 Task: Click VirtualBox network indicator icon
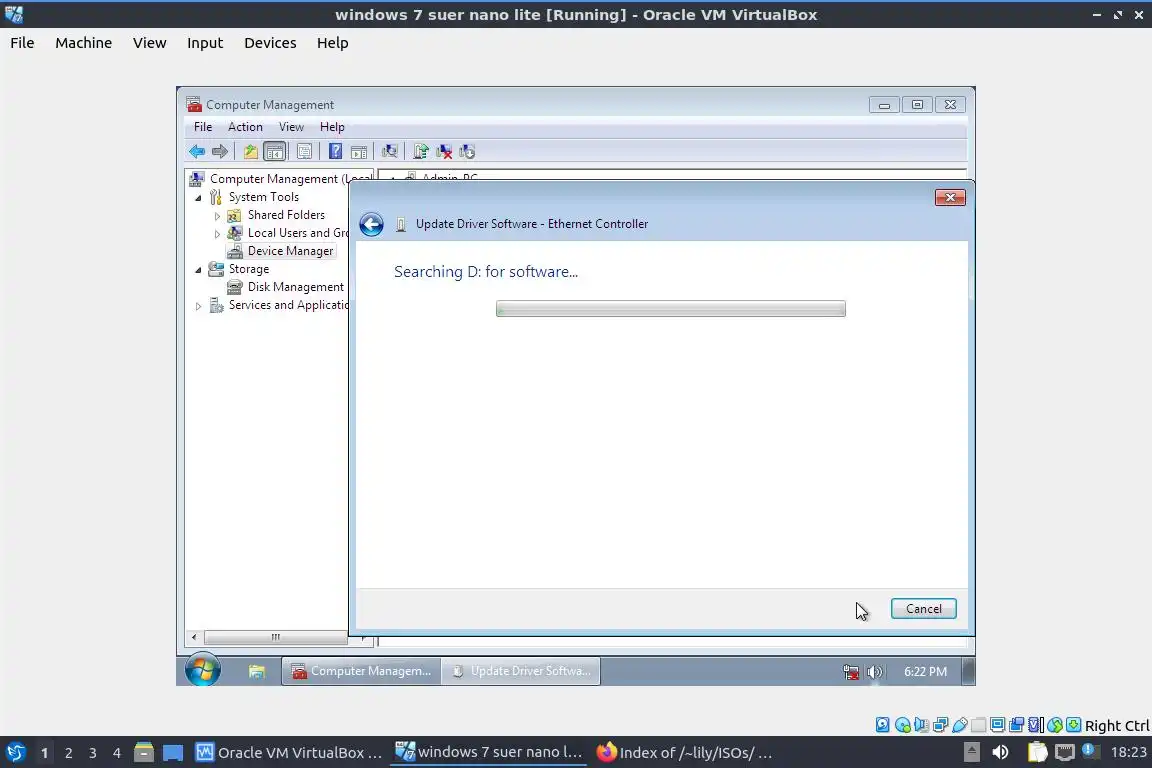click(x=940, y=725)
